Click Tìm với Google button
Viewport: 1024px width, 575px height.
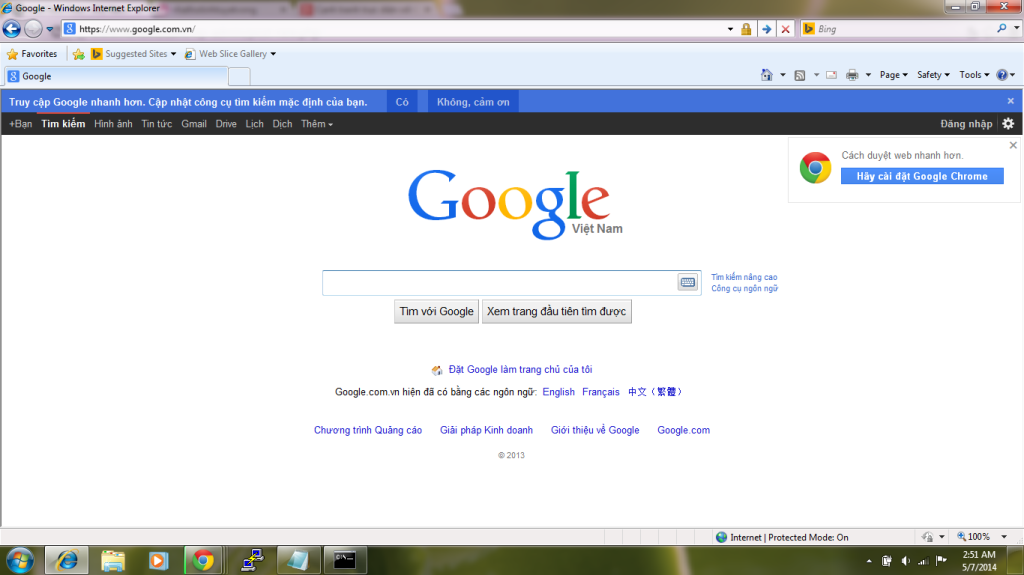pos(436,312)
